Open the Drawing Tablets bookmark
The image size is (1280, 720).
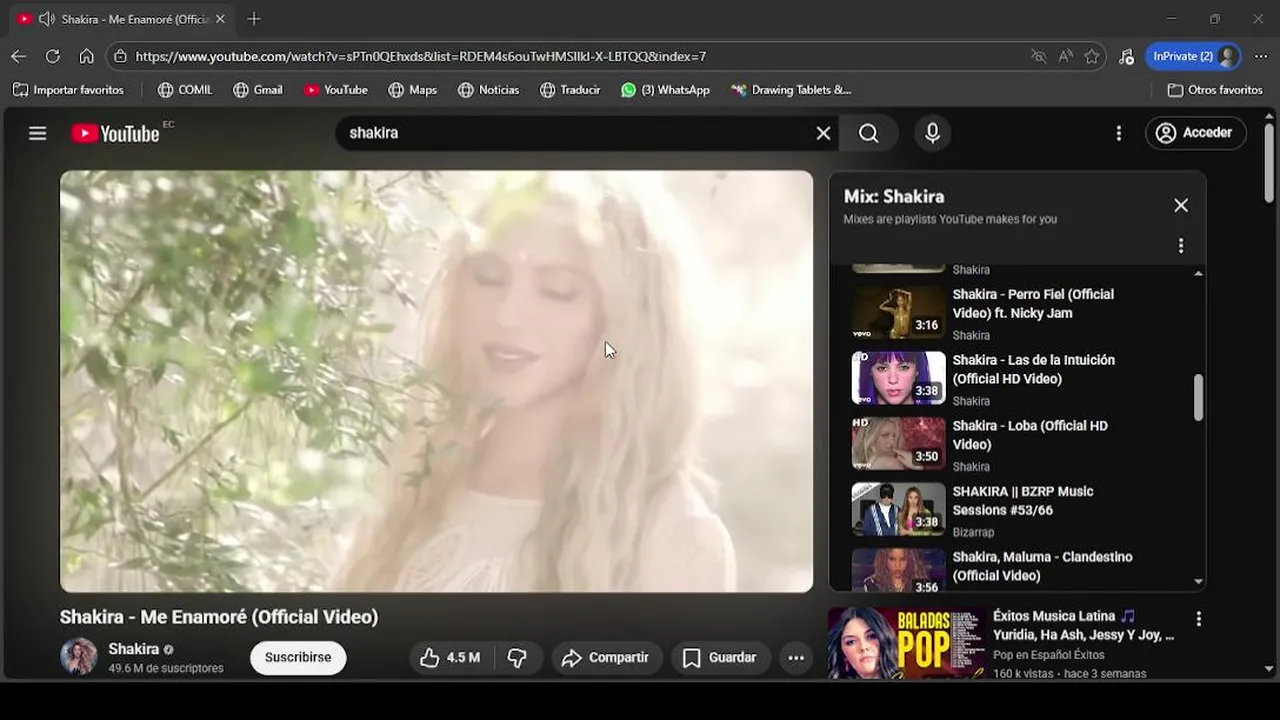[791, 90]
